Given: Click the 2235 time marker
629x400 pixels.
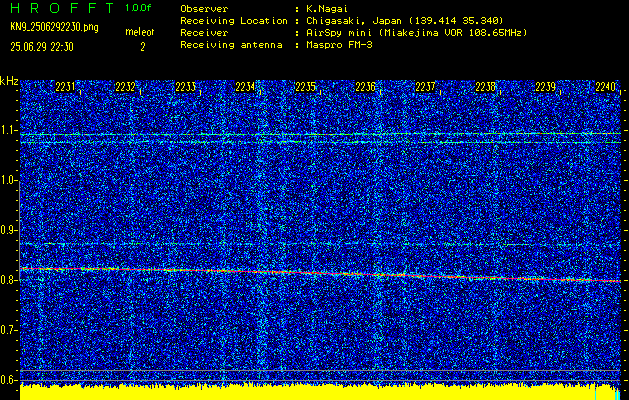Looking at the screenshot, I should click(x=305, y=87).
